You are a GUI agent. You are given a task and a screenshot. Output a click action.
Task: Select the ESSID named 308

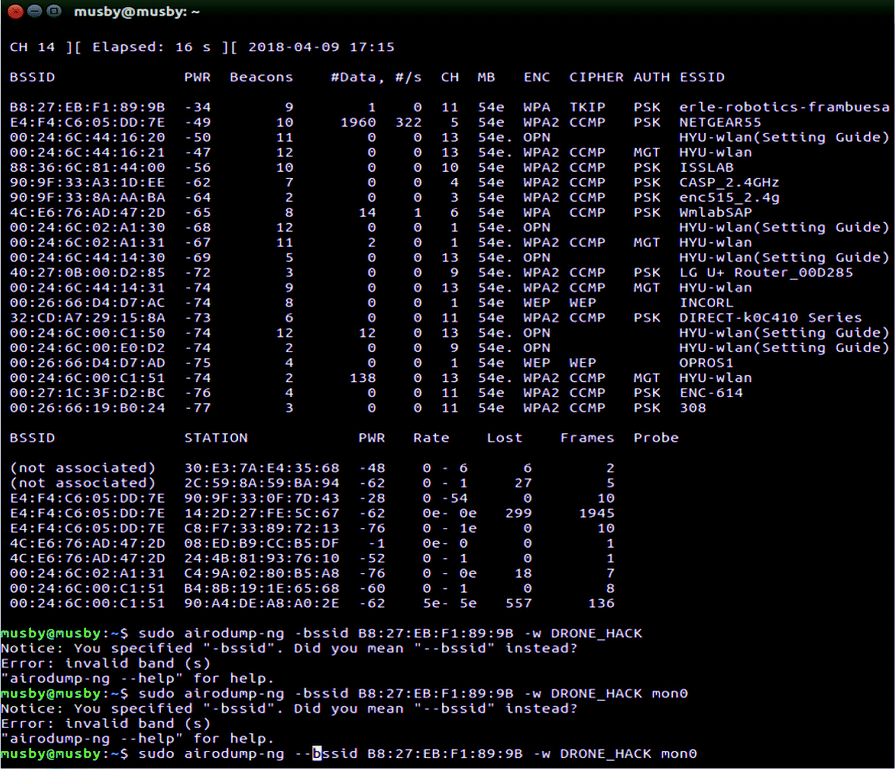point(692,408)
